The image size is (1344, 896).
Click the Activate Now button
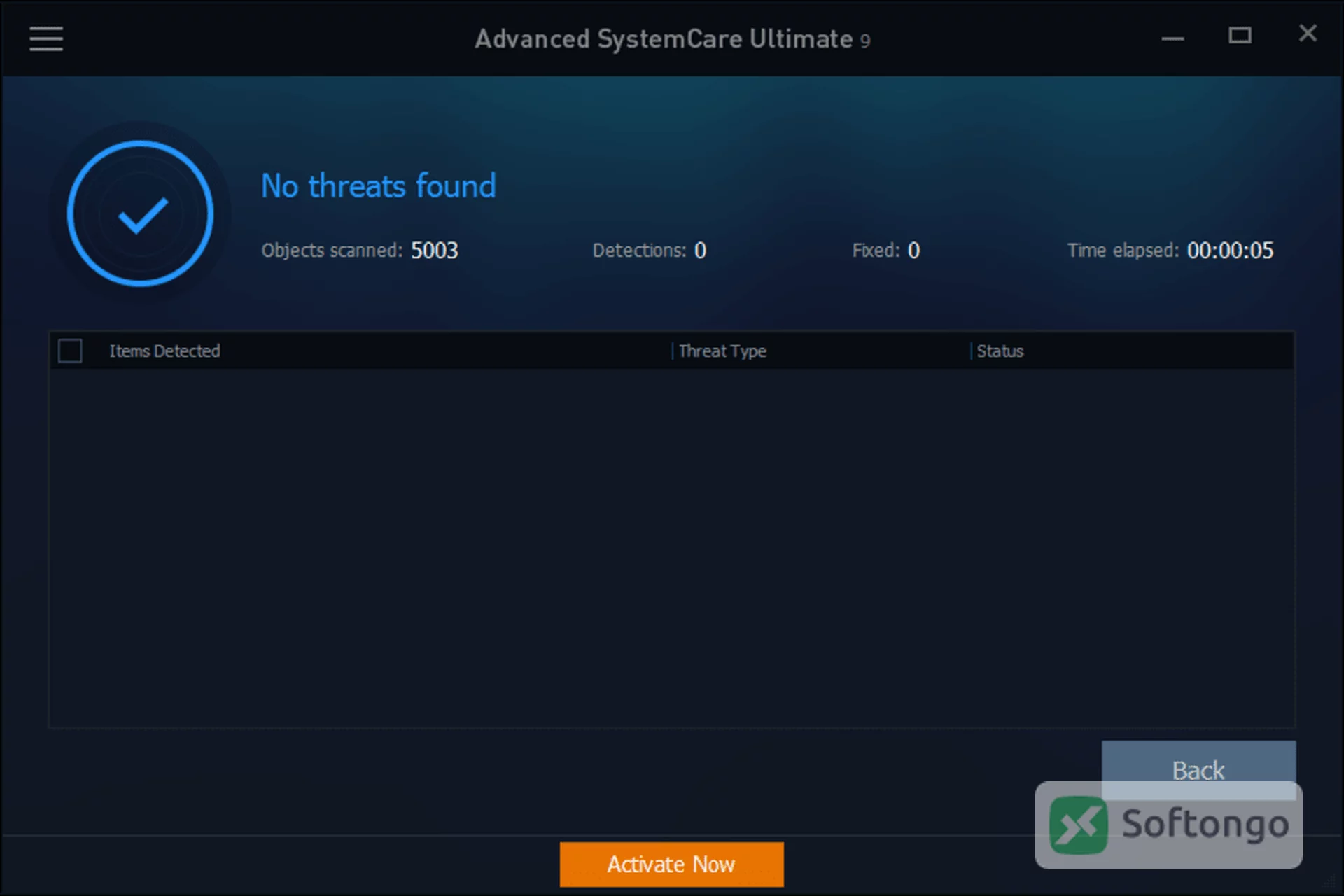pos(671,864)
